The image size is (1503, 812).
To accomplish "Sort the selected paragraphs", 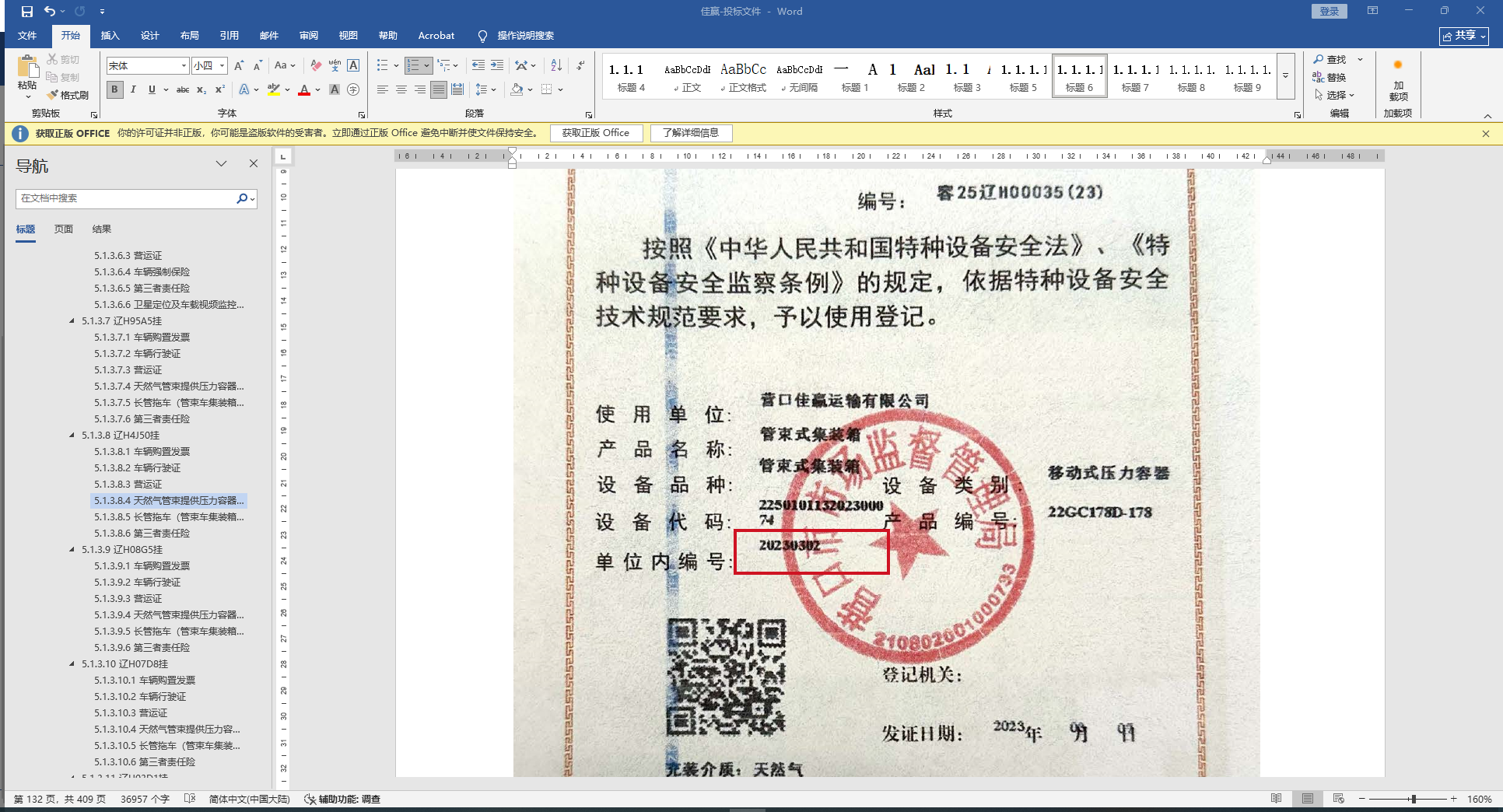I will click(556, 65).
